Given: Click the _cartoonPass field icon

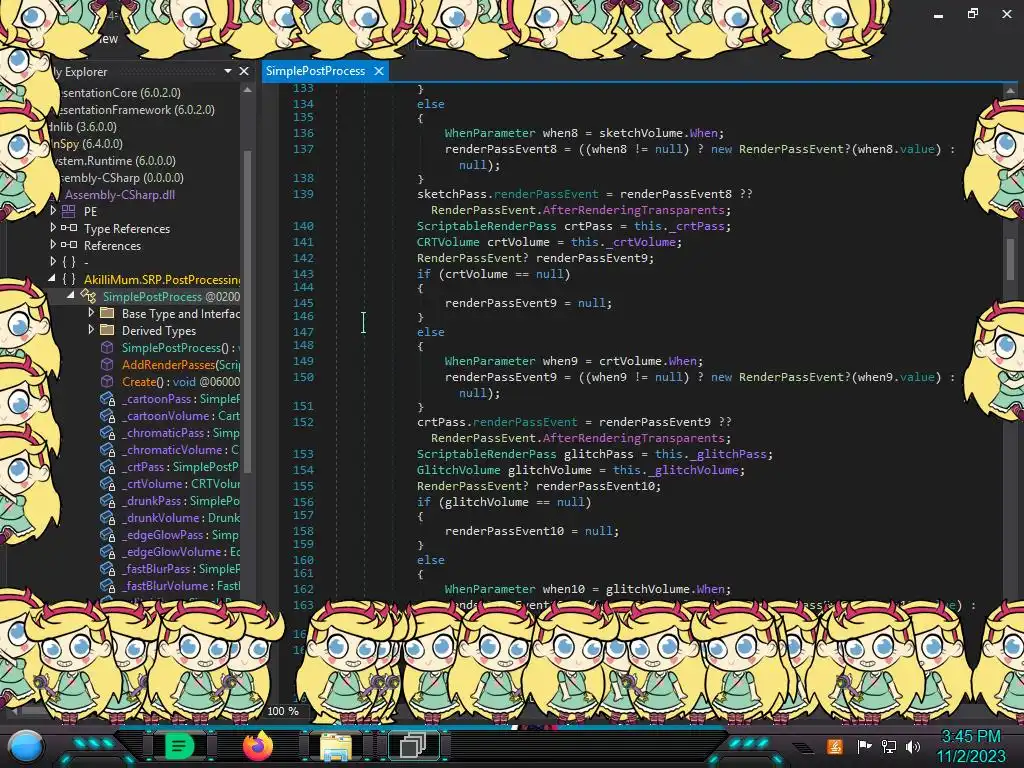Looking at the screenshot, I should point(107,398).
